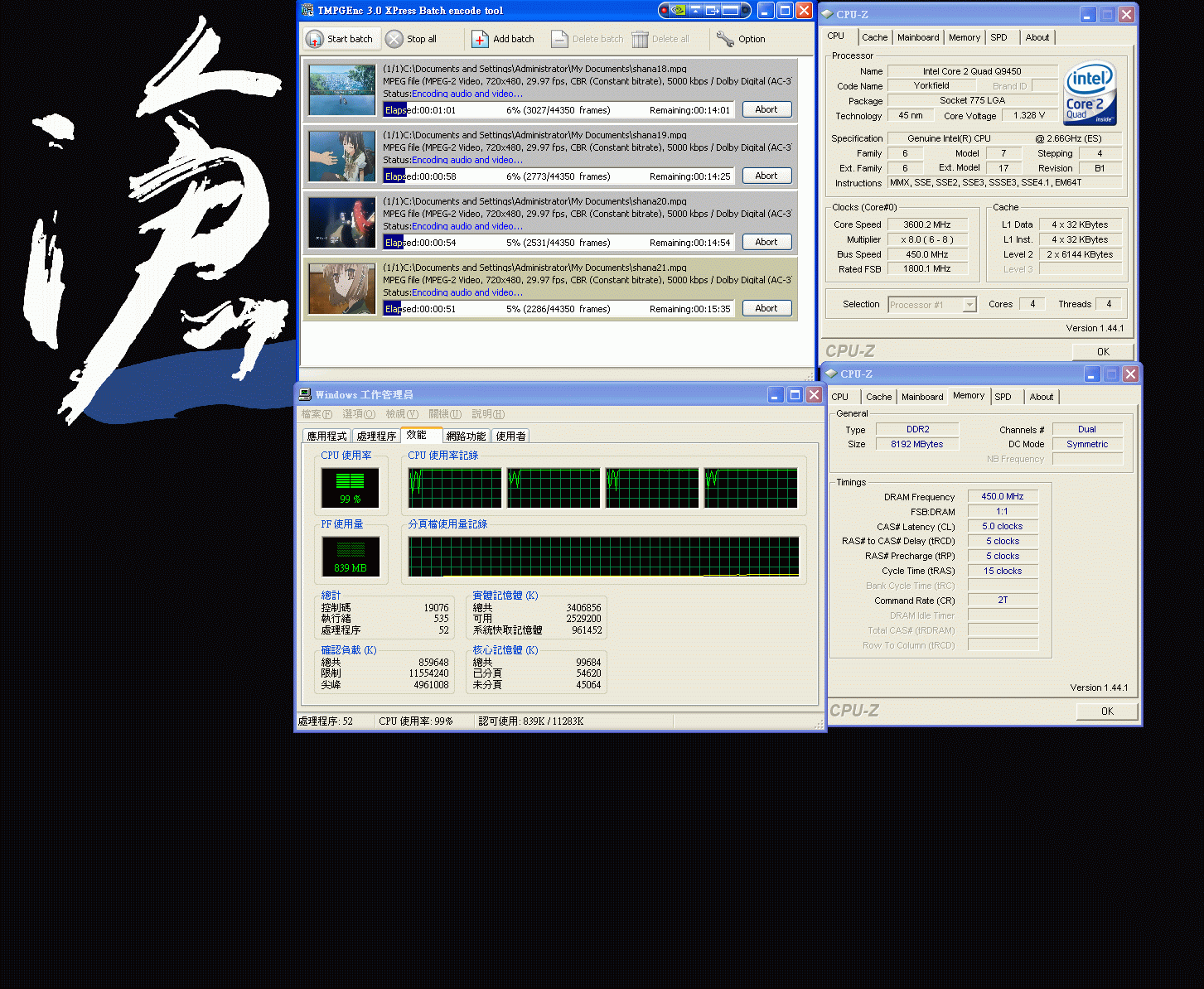Abort the shana18.mpg encoding job
Image resolution: width=1204 pixels, height=989 pixels.
click(766, 109)
